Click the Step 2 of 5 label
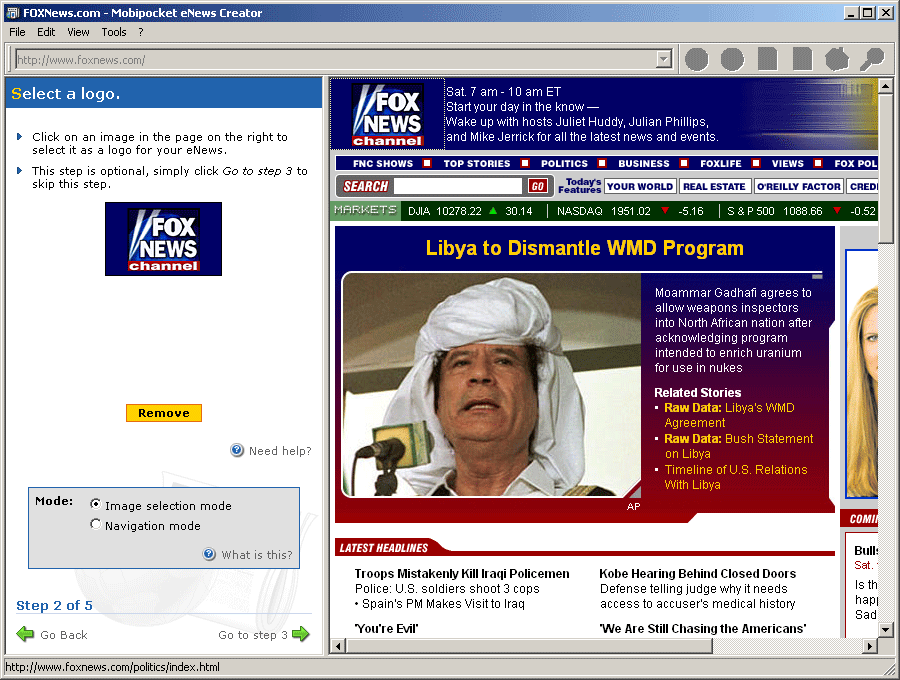This screenshot has height=680, width=900. click(54, 605)
